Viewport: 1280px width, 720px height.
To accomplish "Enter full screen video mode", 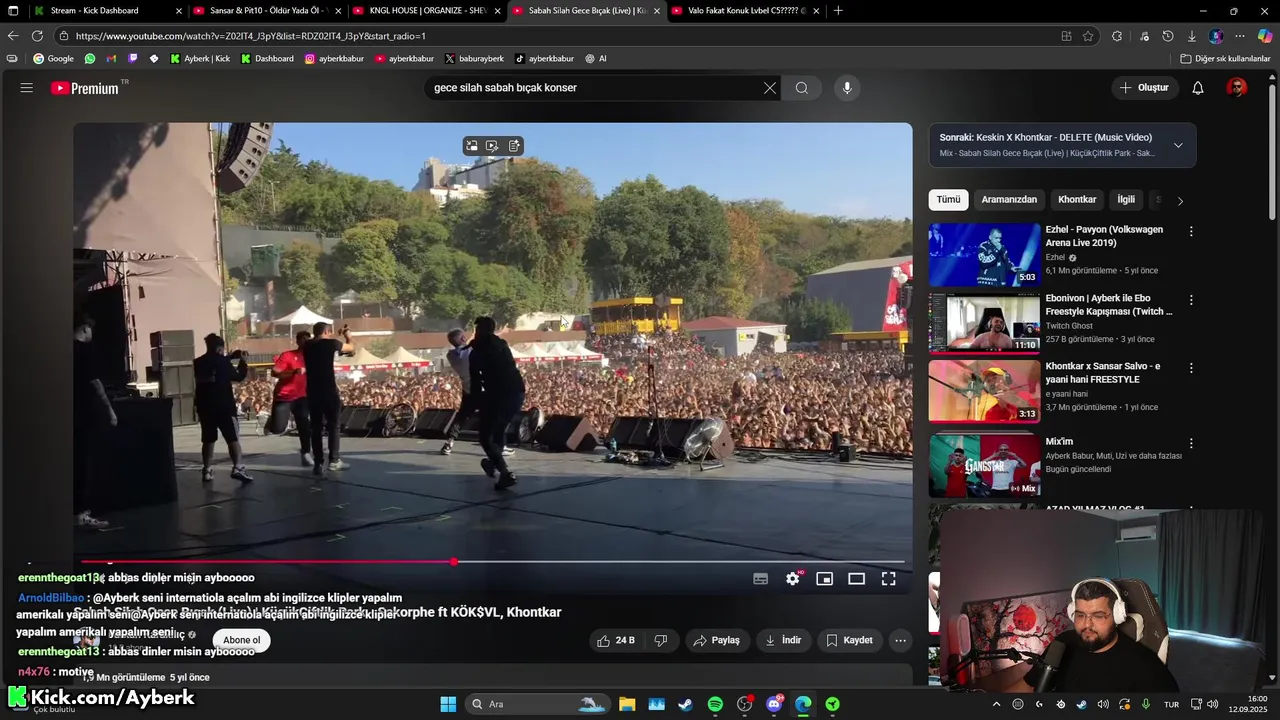I will (x=888, y=578).
